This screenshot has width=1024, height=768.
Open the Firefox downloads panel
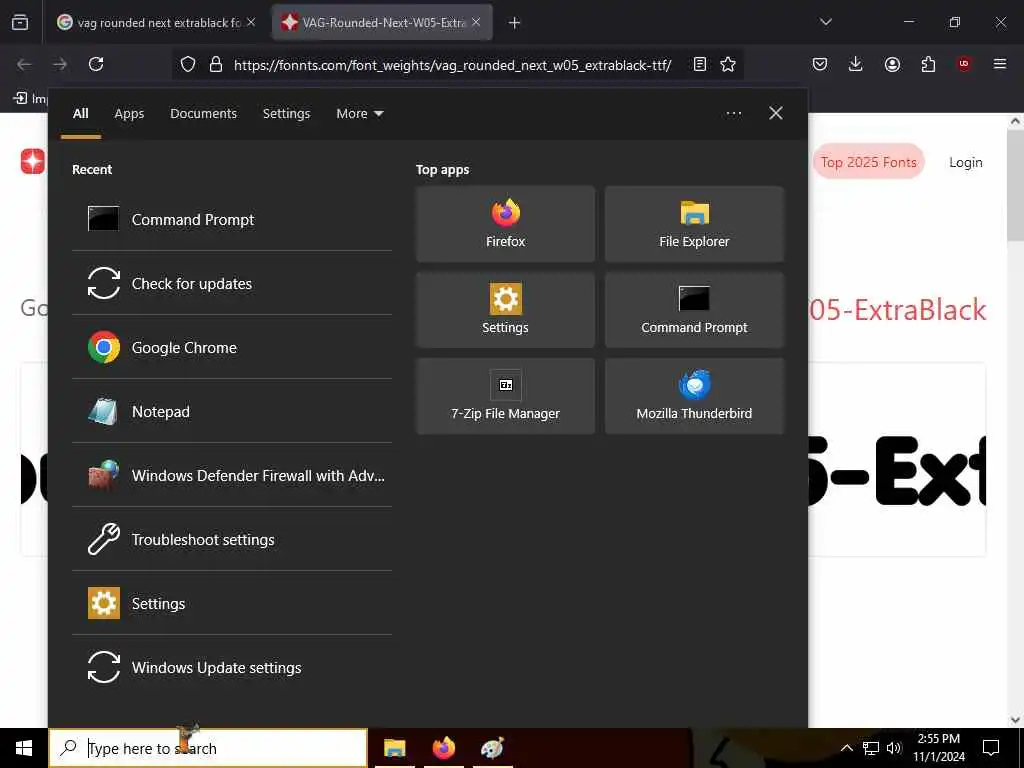click(x=856, y=64)
